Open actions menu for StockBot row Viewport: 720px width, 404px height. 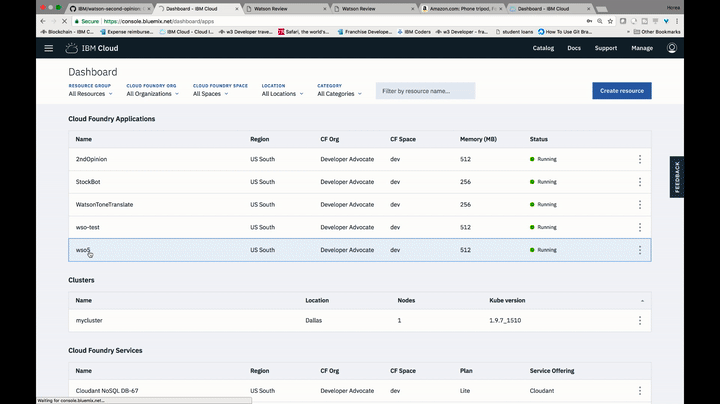point(640,182)
